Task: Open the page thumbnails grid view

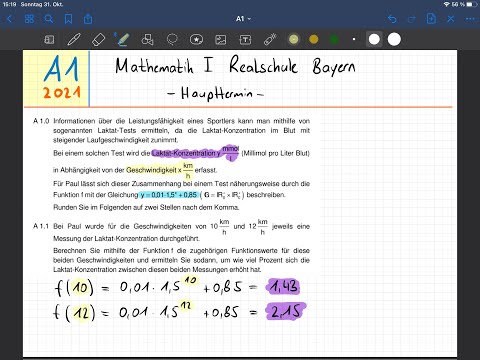Action: coord(29,19)
